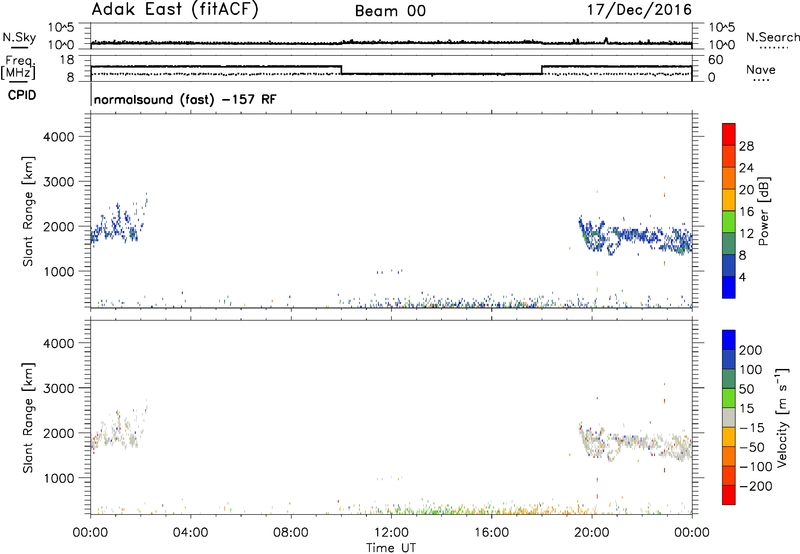Select the '24' label on Power color bar
800x554 pixels.
pos(746,168)
